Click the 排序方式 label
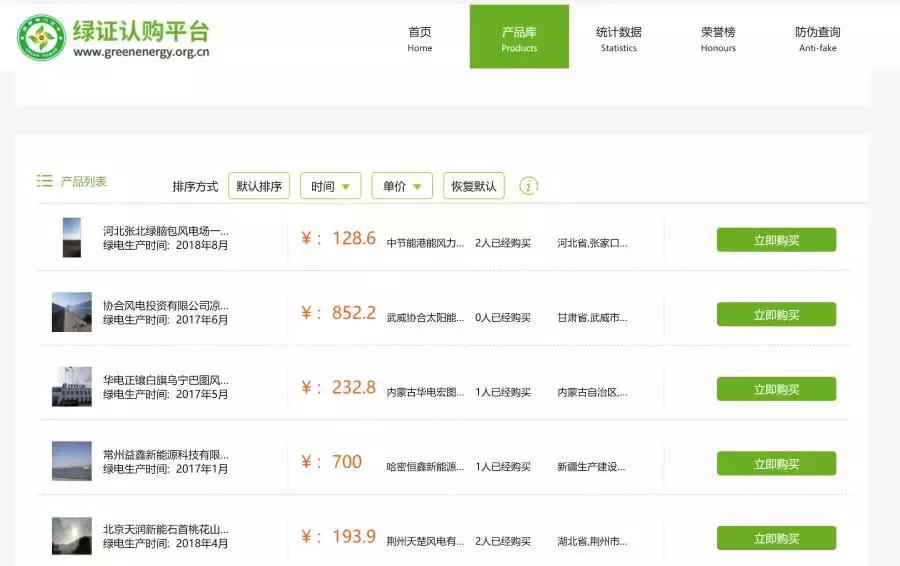This screenshot has width=900, height=566. pyautogui.click(x=195, y=187)
